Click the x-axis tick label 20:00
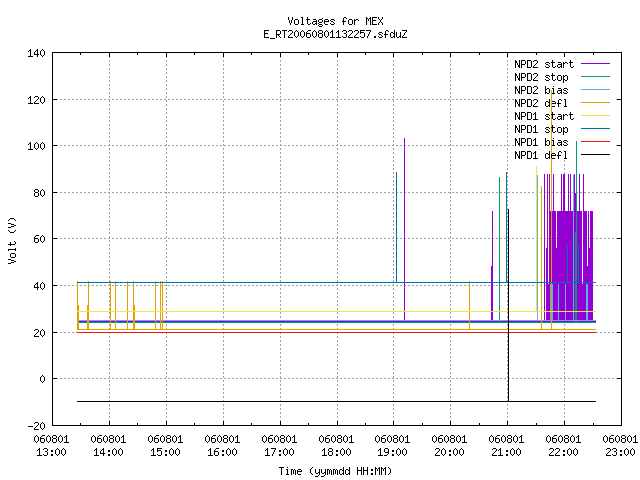This screenshot has height=480, width=640. [449, 452]
